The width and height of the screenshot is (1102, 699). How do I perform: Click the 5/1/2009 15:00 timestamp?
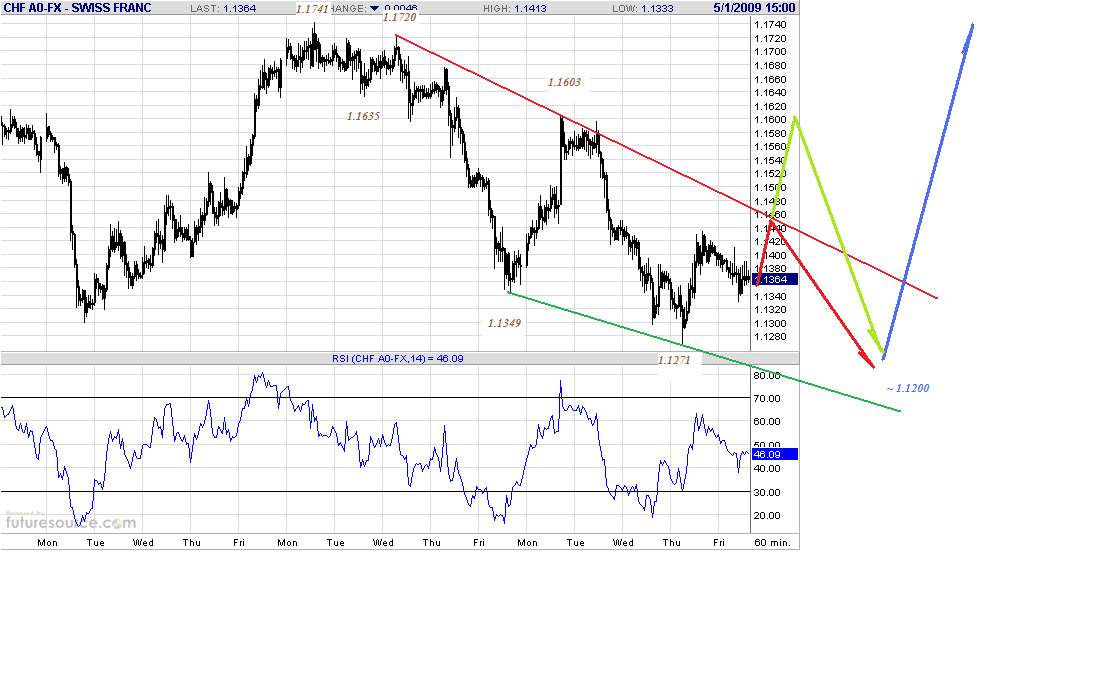tap(754, 8)
